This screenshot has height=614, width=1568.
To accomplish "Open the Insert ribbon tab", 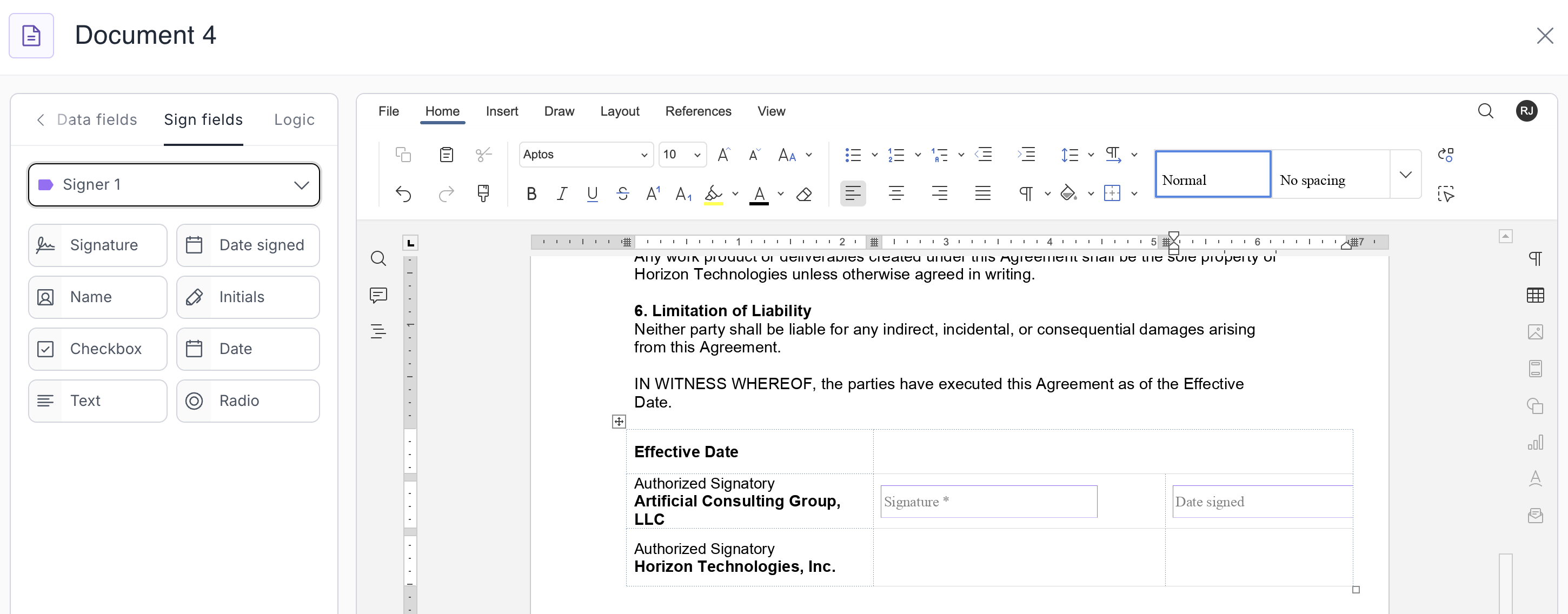I will [x=502, y=111].
